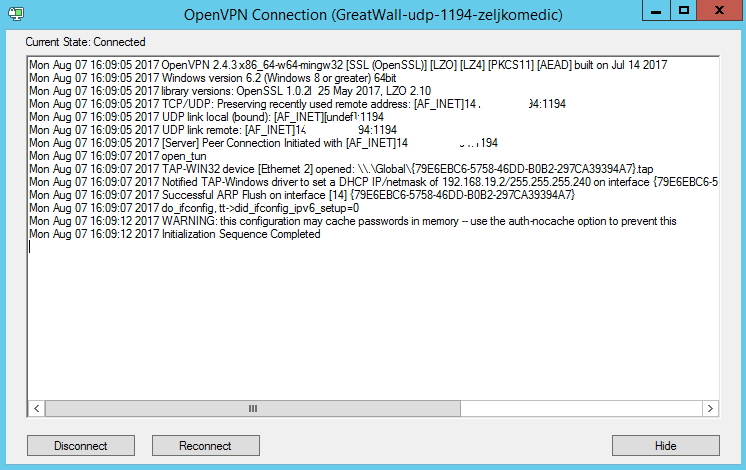This screenshot has height=470, width=746.
Task: Click the 'Notified TAP-Windows driver' log line
Action: 373,182
